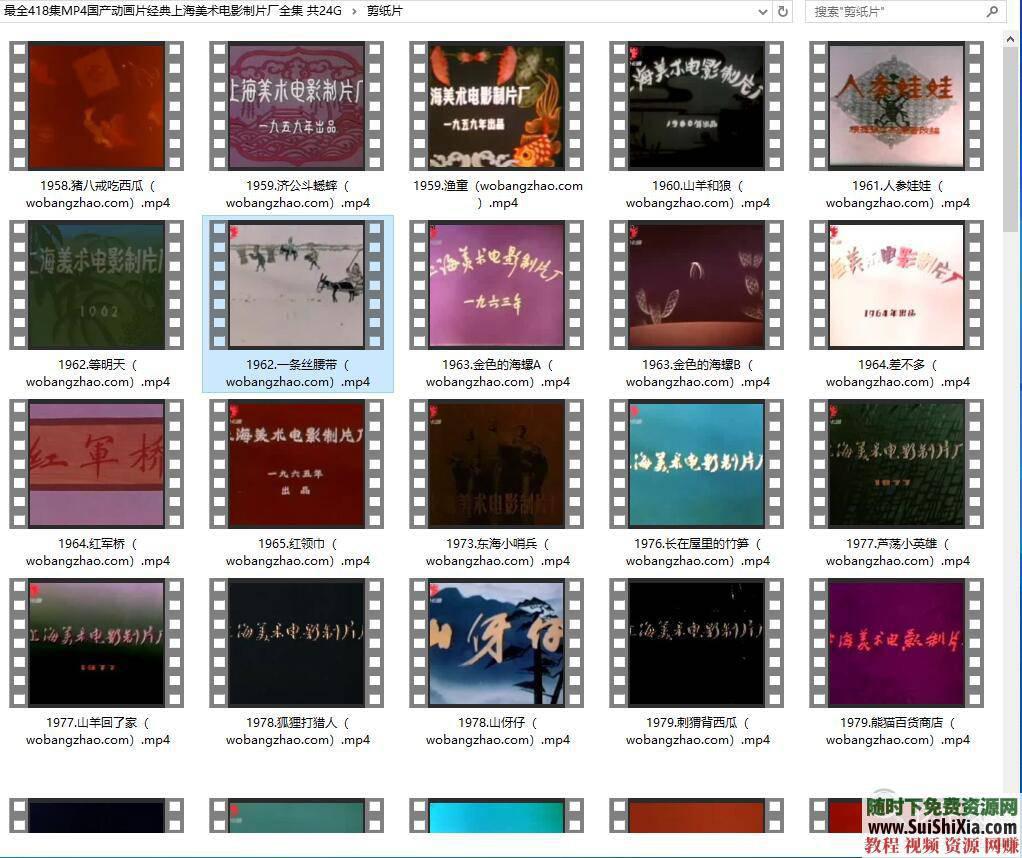Click file name text 1977.山羊回了家

[x=98, y=731]
